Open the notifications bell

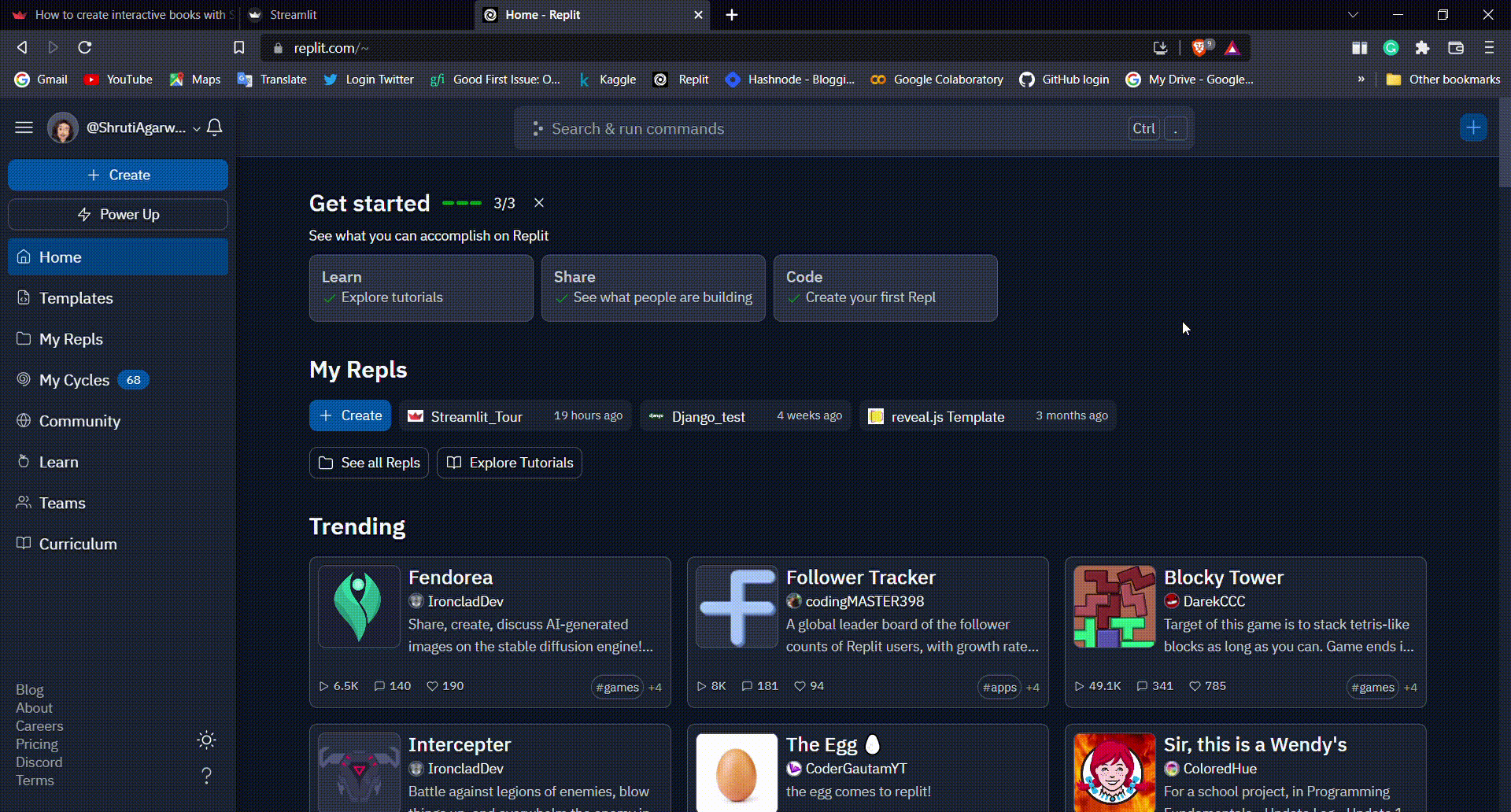(x=214, y=127)
